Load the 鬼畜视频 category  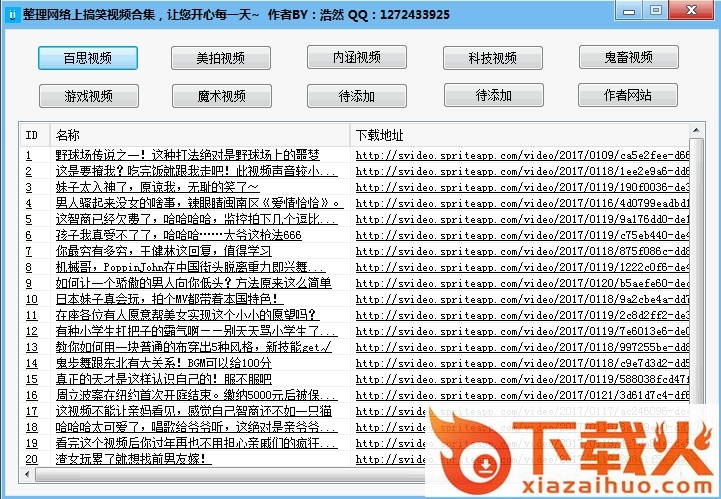click(x=628, y=58)
